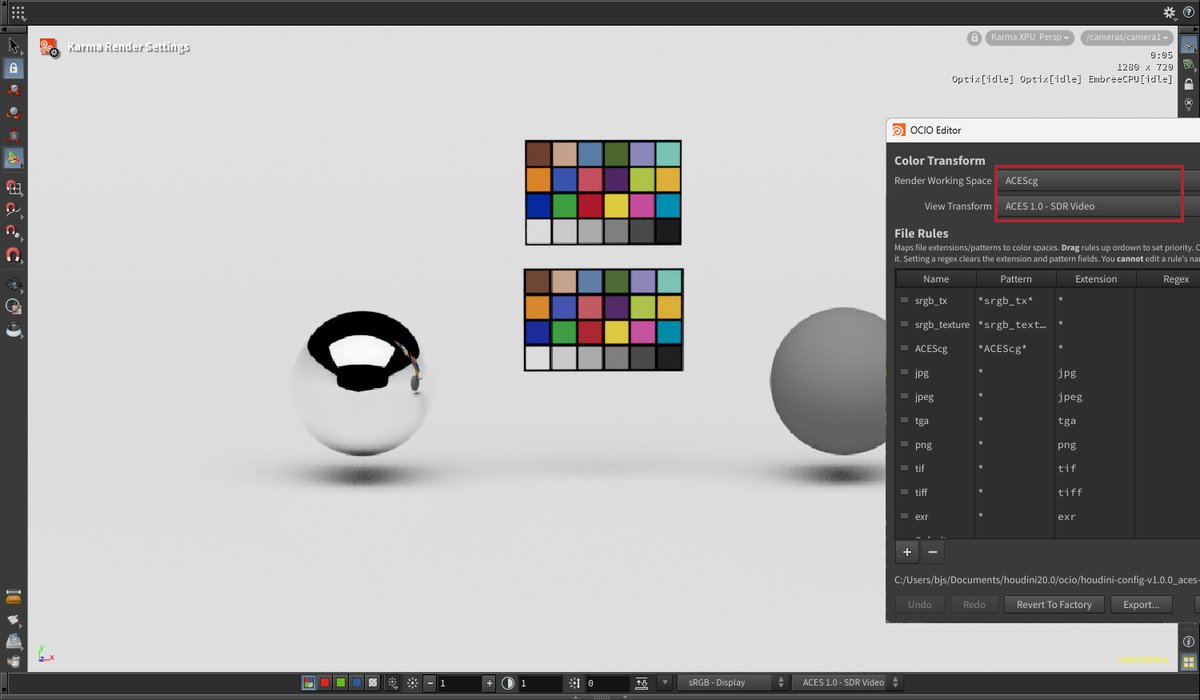Click the Name column header
The height and width of the screenshot is (700, 1200).
(935, 279)
